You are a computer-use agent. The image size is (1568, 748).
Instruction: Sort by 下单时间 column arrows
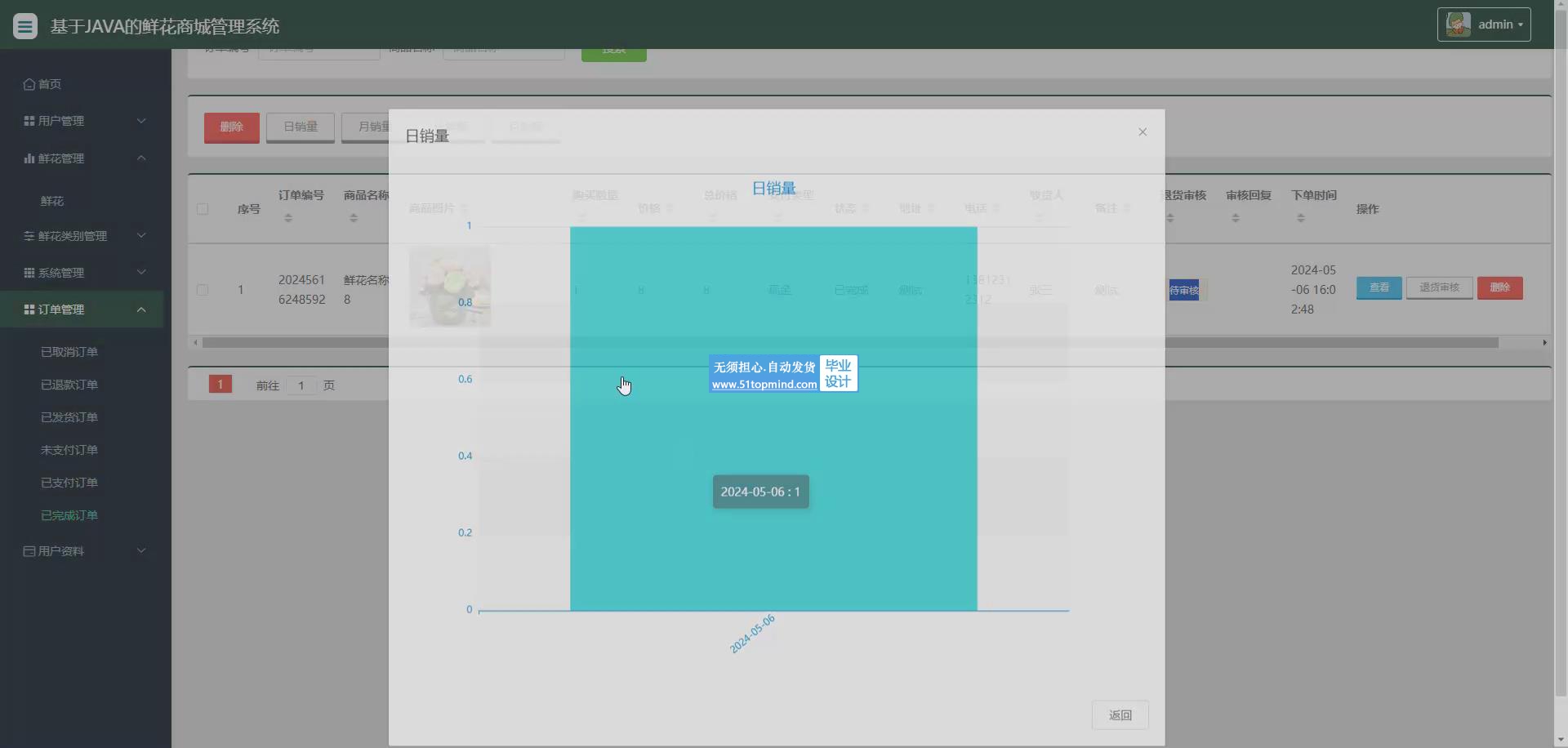tap(1301, 218)
